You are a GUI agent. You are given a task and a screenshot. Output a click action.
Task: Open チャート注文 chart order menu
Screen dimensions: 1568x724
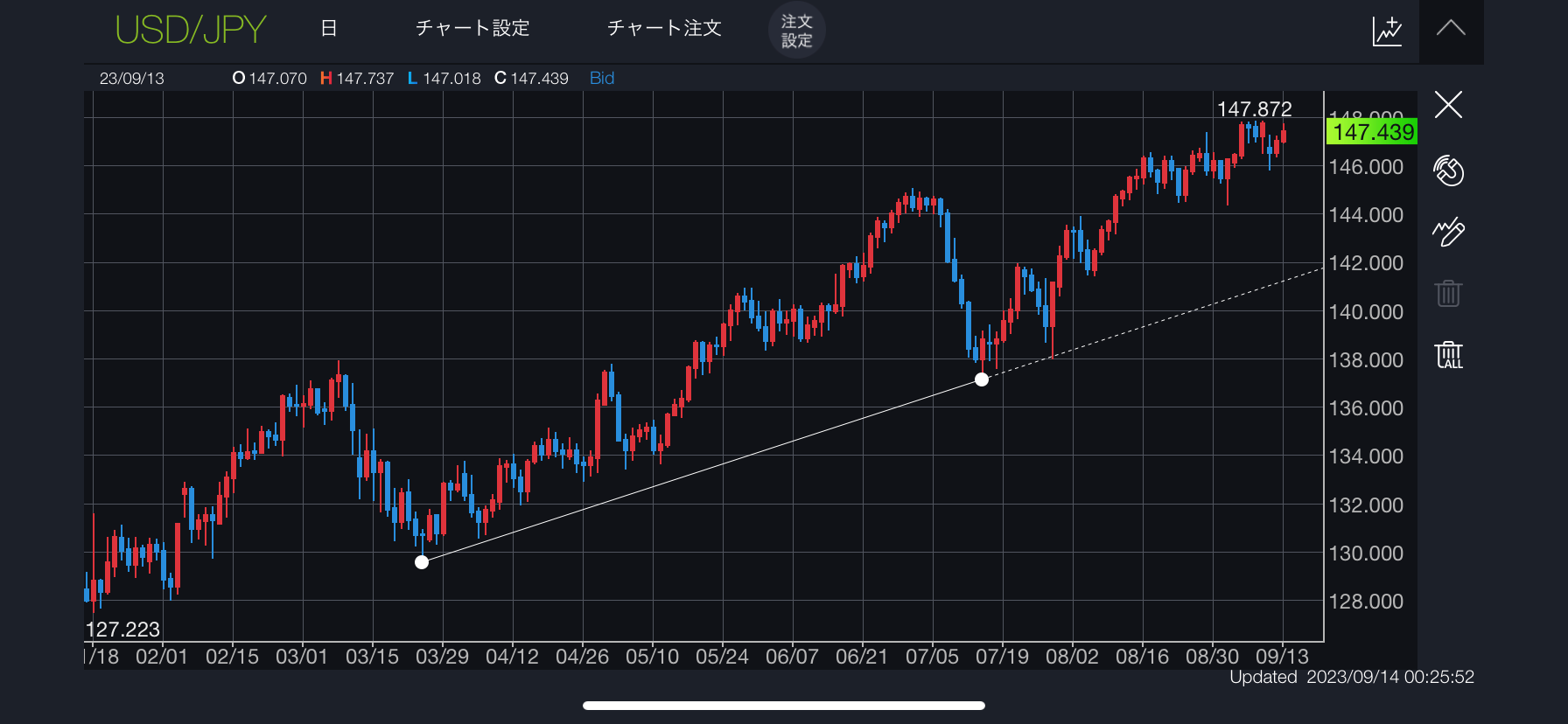(x=664, y=29)
